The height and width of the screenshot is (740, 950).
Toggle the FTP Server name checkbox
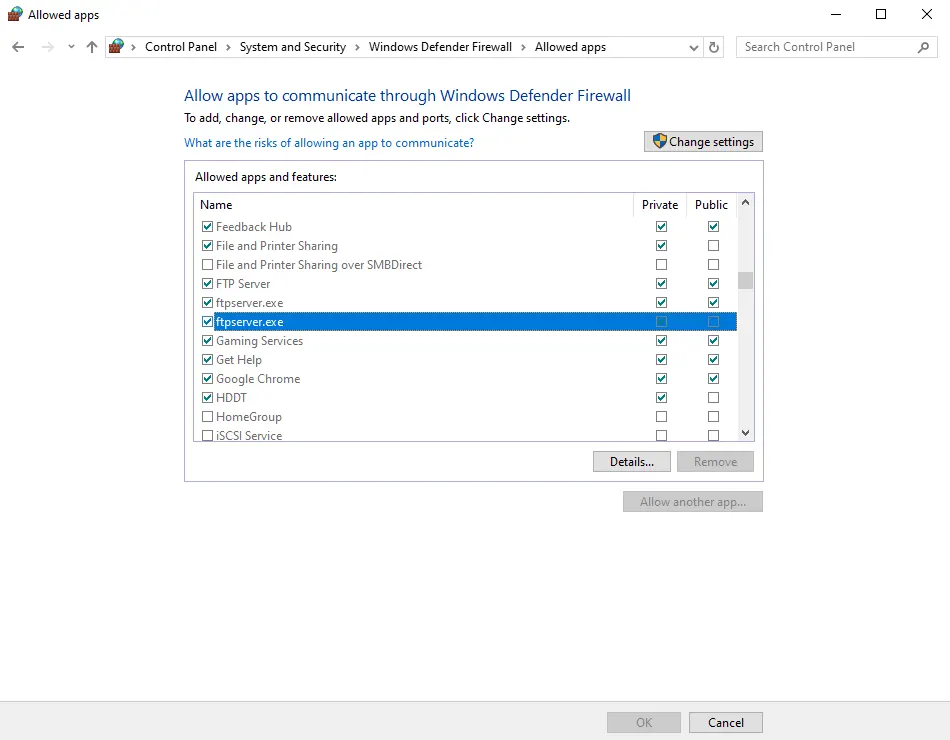[x=207, y=284]
